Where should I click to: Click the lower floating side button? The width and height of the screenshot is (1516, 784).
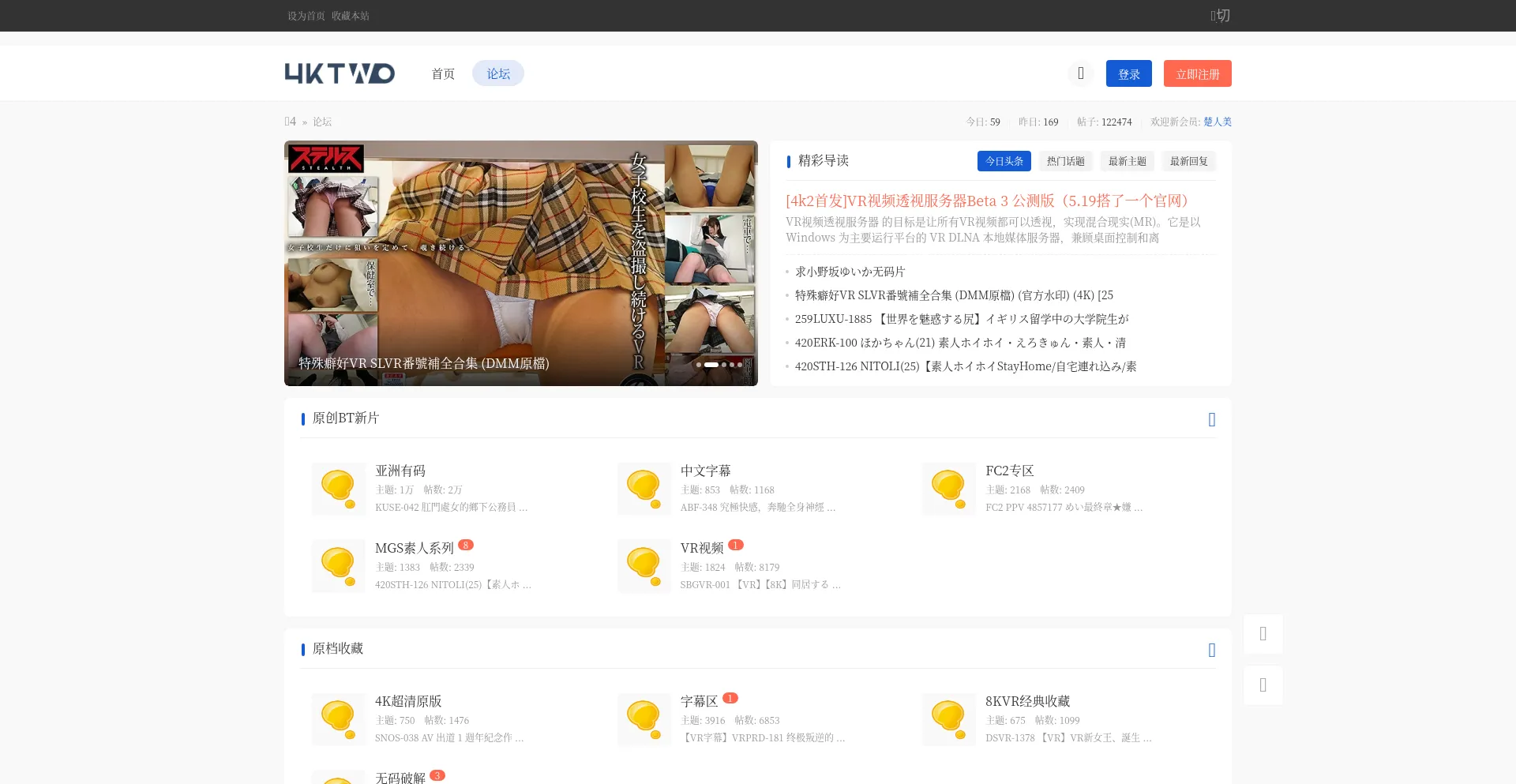[1263, 685]
